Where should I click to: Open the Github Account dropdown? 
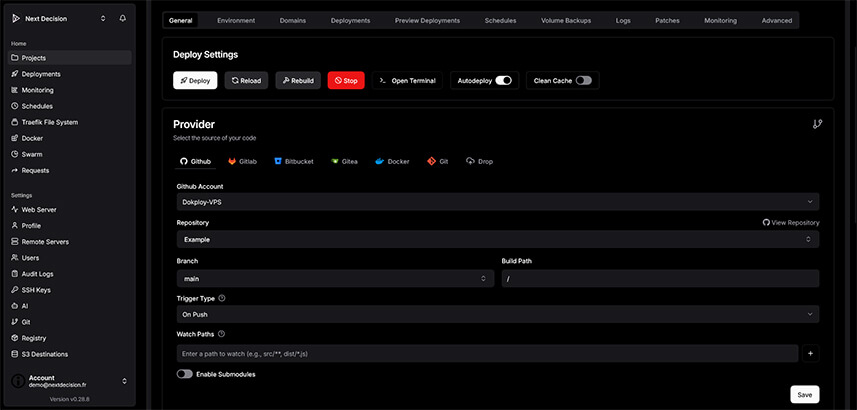[x=498, y=202]
